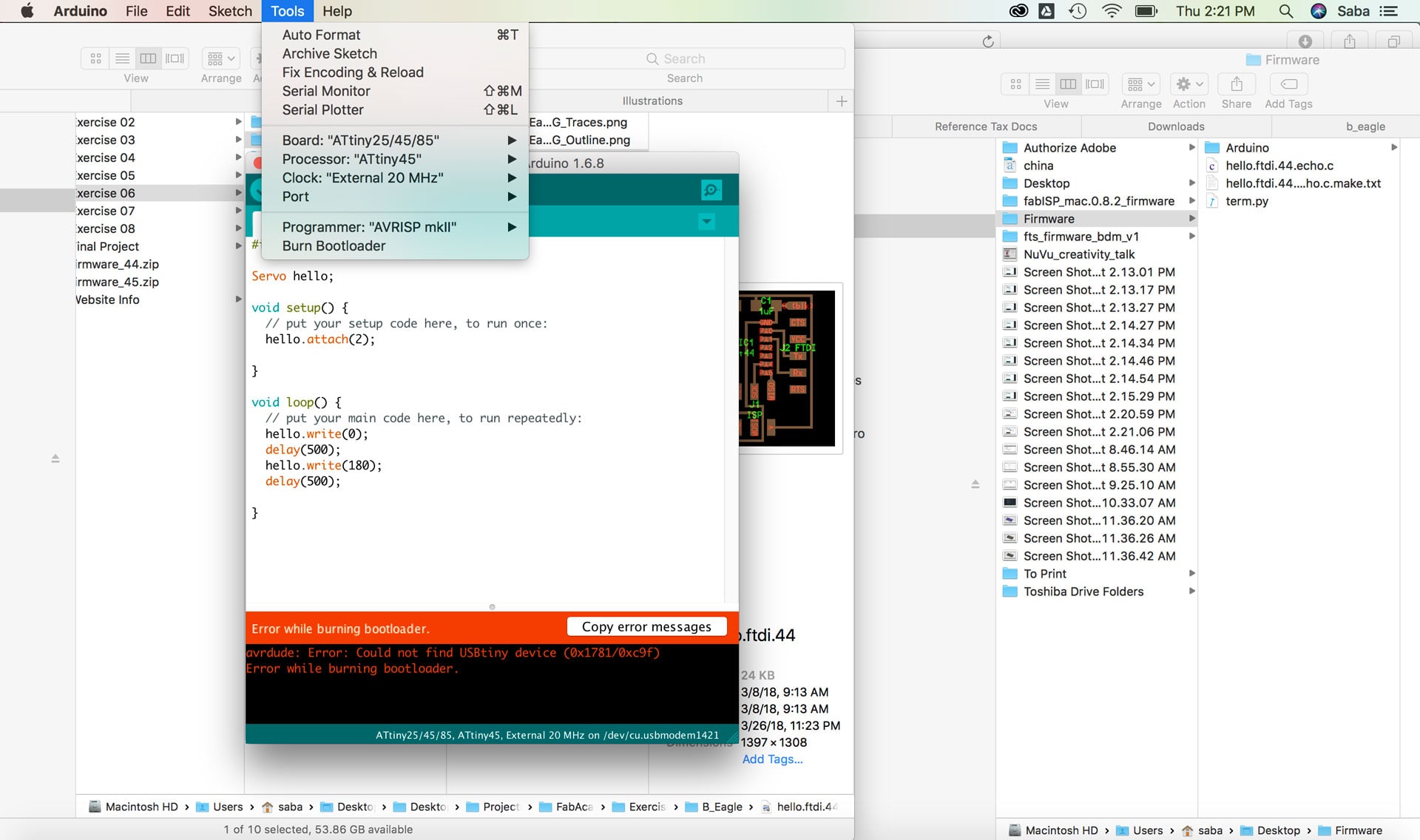Select NuVu_creativity_talk file
This screenshot has width=1420, height=840.
pyautogui.click(x=1098, y=254)
